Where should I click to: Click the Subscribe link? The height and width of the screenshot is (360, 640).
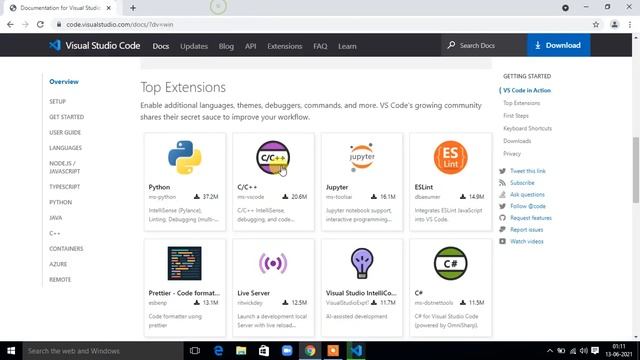[x=522, y=183]
